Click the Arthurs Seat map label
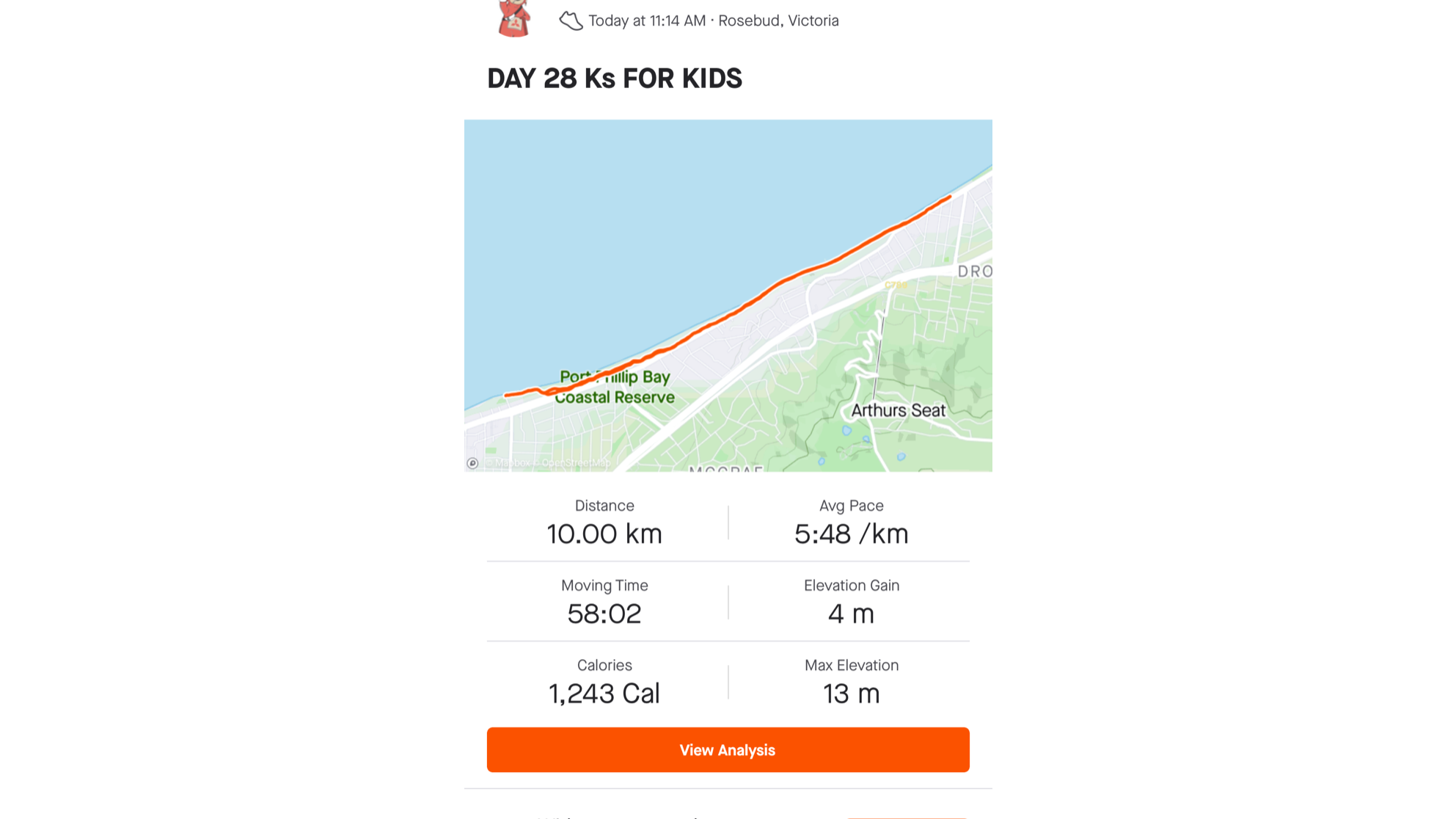Image resolution: width=1456 pixels, height=819 pixels. 898,410
